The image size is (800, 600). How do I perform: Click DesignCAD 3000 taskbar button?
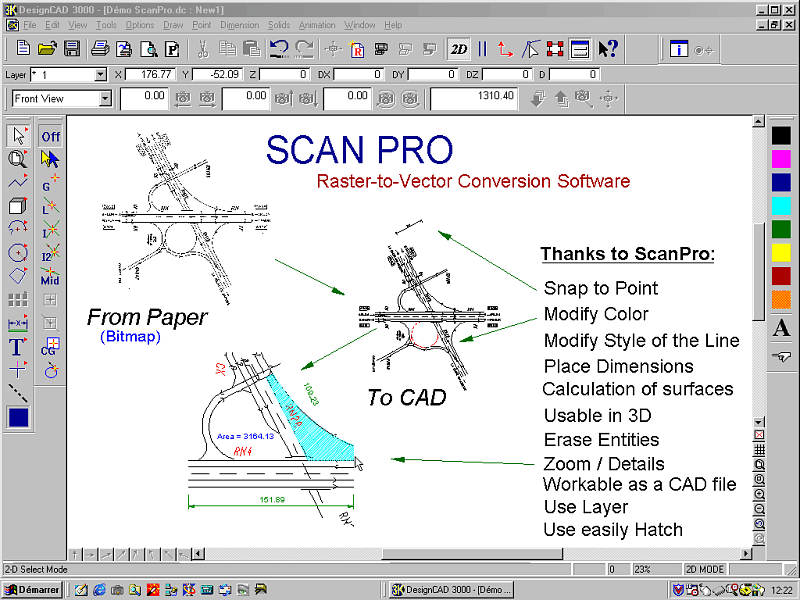point(451,590)
